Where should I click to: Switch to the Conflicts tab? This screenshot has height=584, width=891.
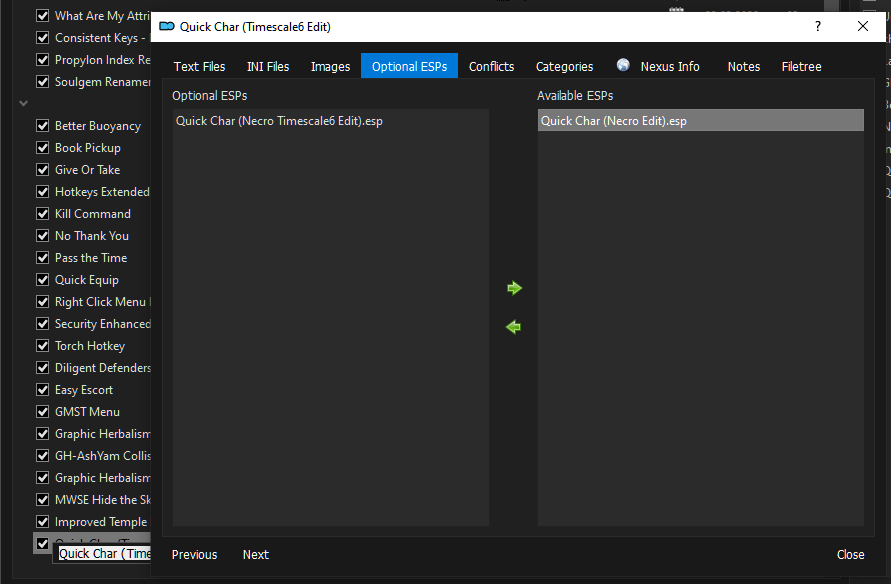click(491, 67)
